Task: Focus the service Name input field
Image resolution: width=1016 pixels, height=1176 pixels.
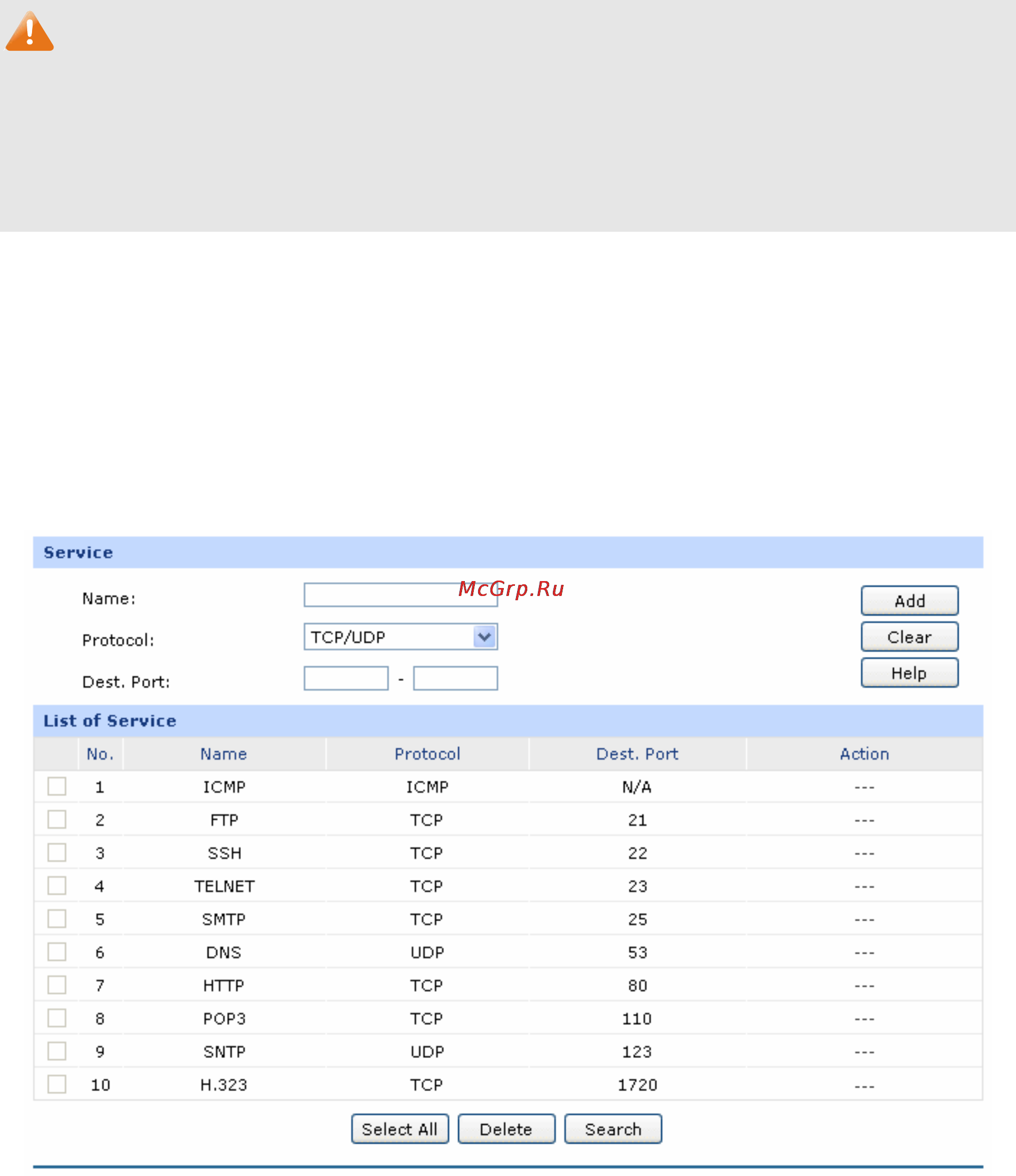Action: [x=401, y=595]
